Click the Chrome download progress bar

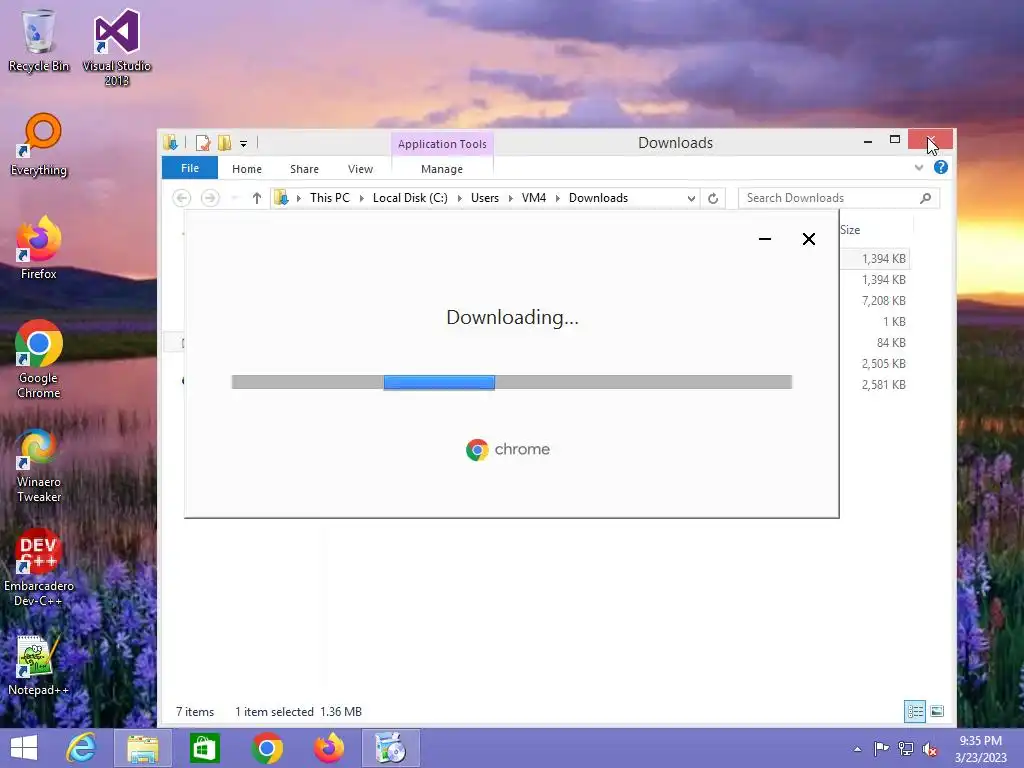point(512,382)
